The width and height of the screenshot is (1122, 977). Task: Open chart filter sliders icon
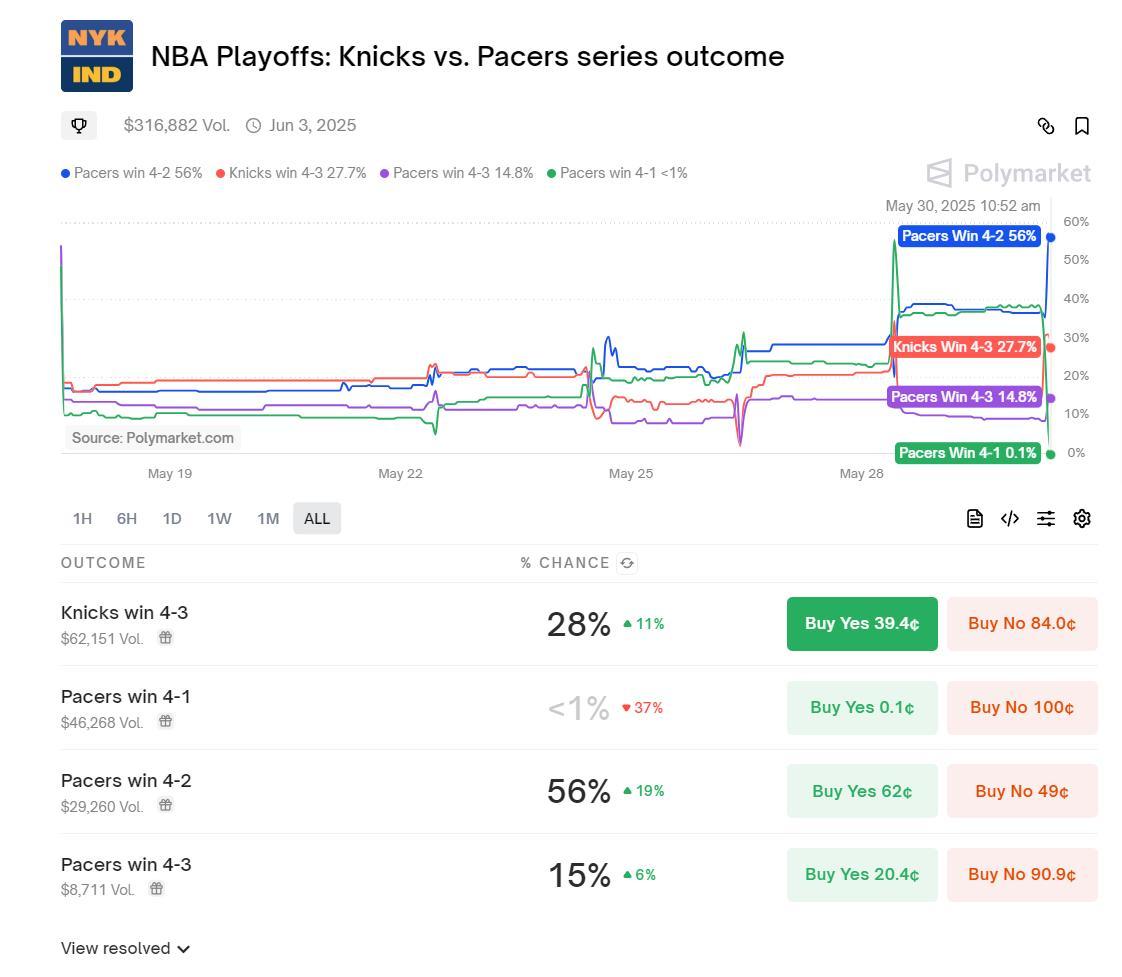click(1046, 518)
